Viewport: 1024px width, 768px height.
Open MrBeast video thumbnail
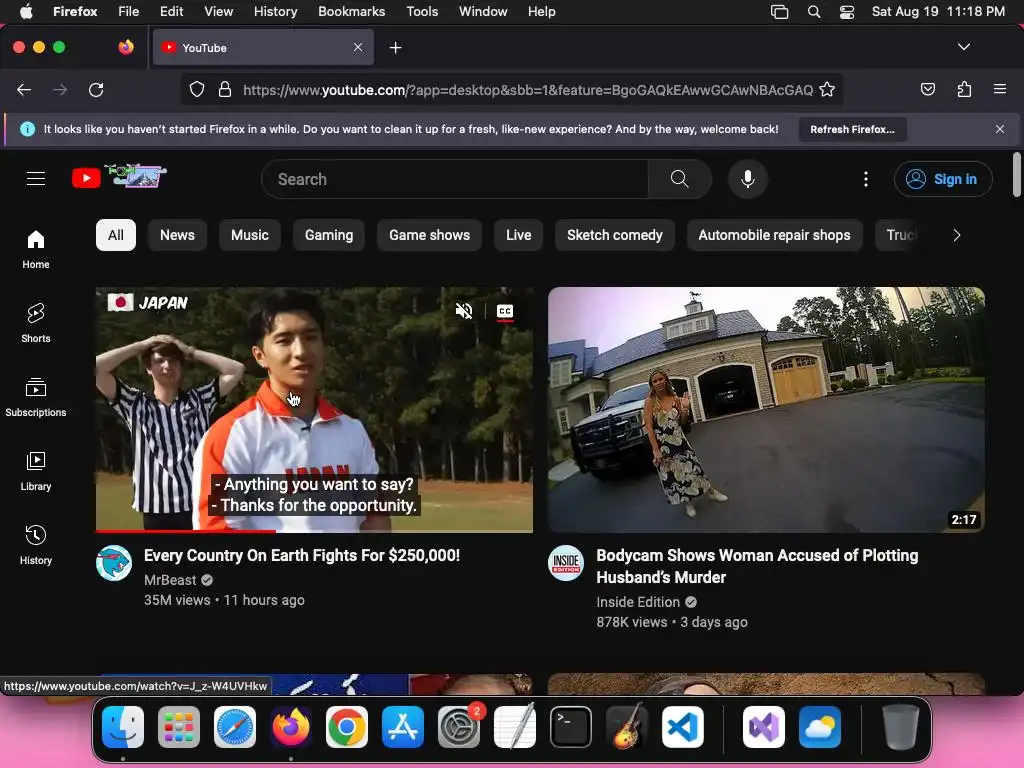314,409
